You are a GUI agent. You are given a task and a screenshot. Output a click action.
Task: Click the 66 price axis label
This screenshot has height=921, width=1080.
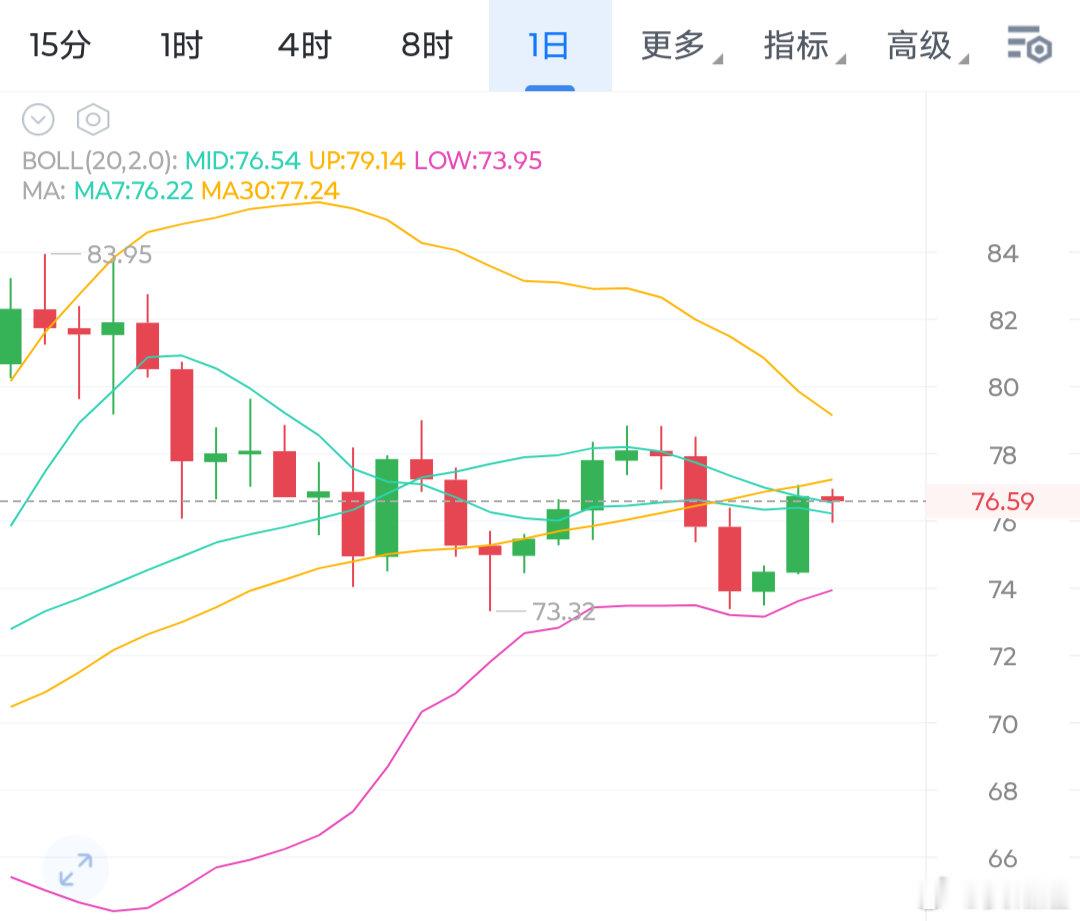1002,858
